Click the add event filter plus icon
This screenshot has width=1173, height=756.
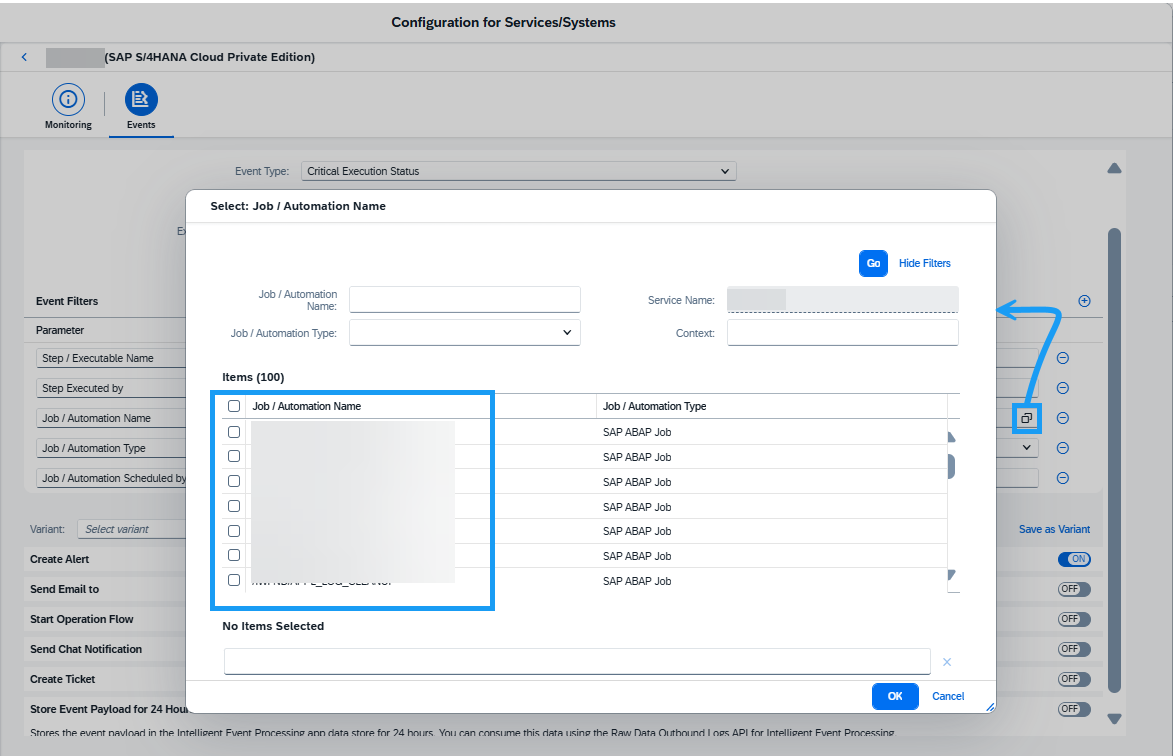pyautogui.click(x=1084, y=301)
